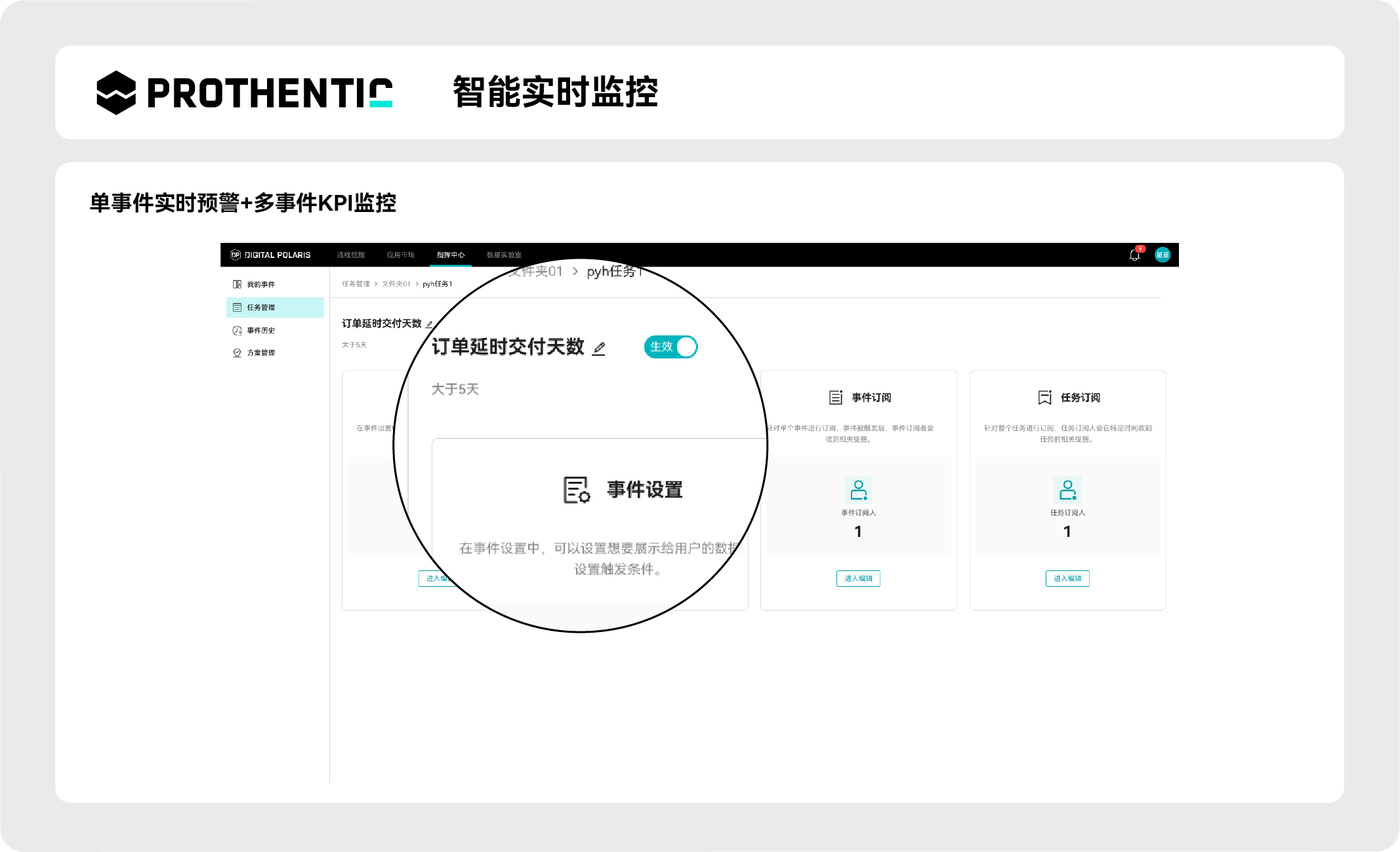1400x852 pixels.
Task: Click the 事件设置 document gear icon
Action: coord(577,490)
